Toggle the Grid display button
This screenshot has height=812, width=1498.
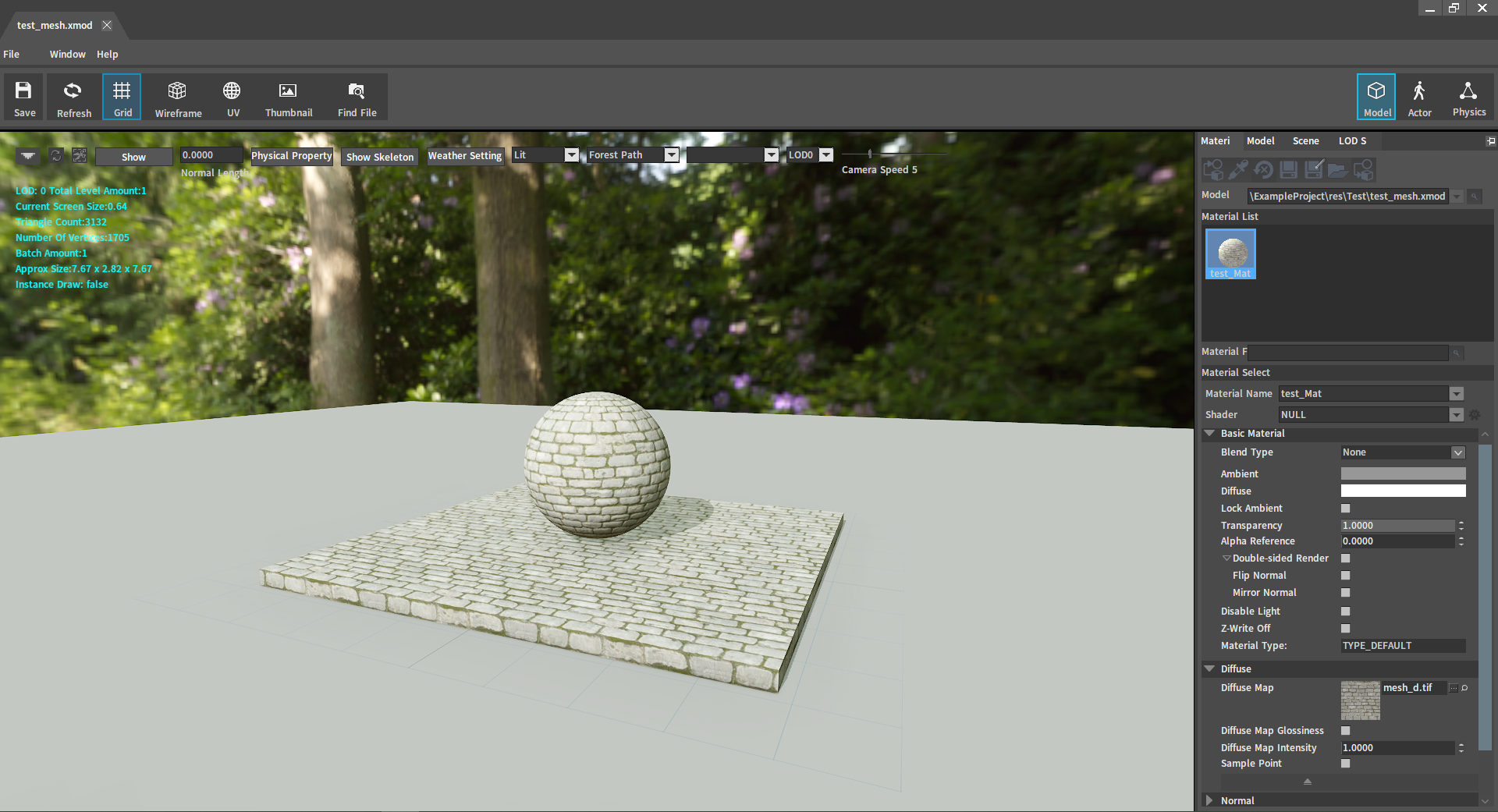pos(122,98)
